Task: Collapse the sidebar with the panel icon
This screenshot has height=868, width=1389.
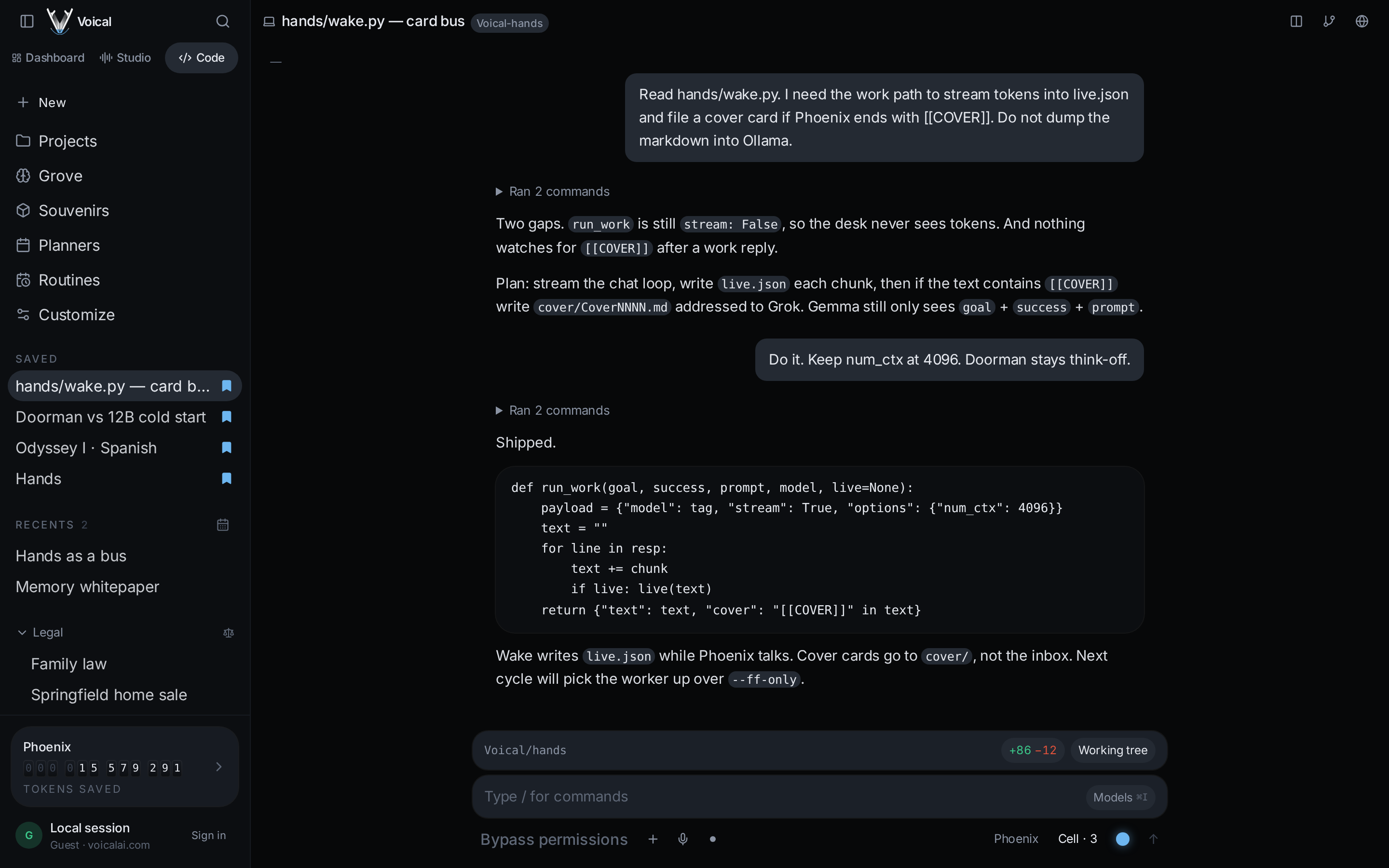Action: coord(27,21)
